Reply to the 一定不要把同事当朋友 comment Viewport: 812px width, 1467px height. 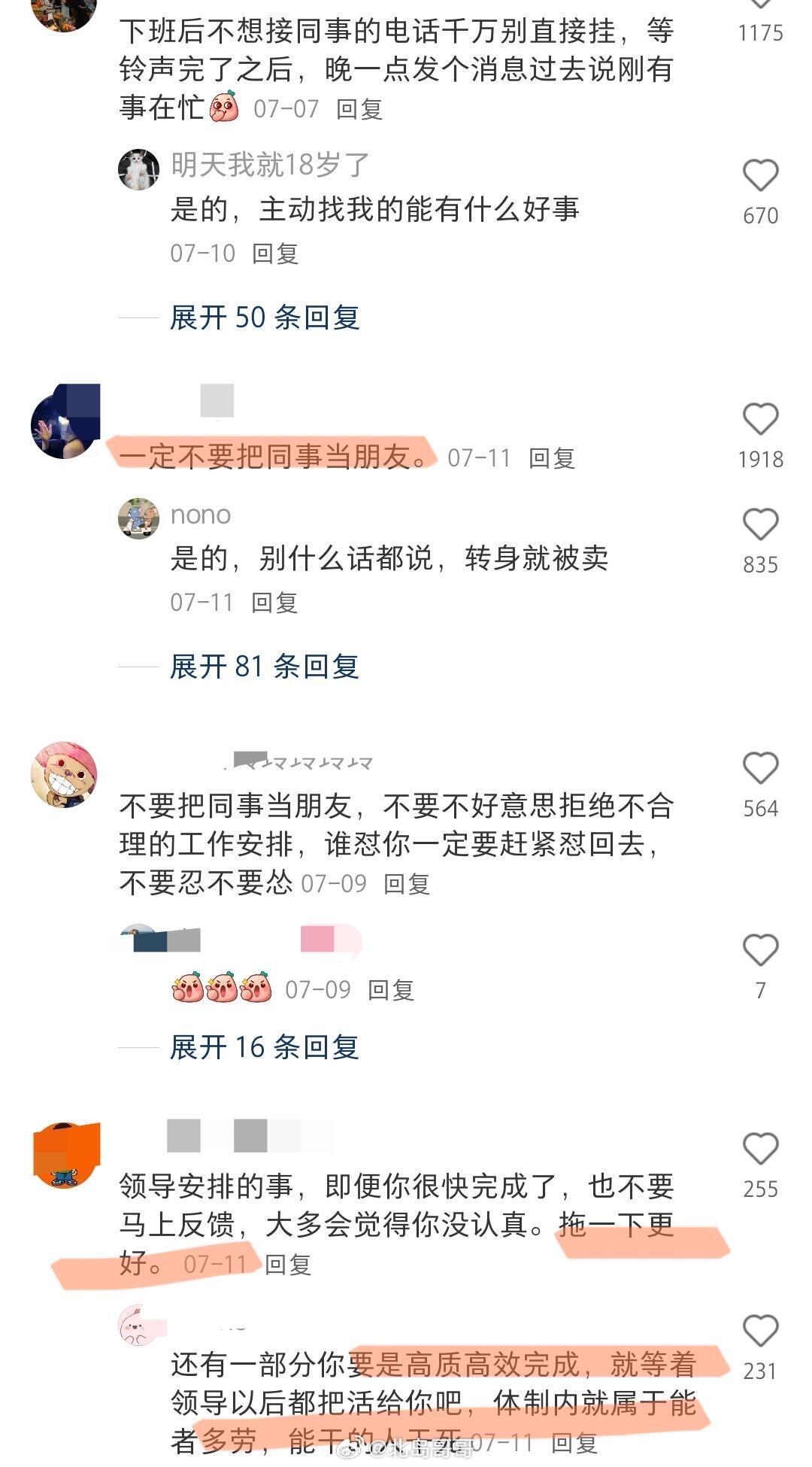pyautogui.click(x=552, y=458)
